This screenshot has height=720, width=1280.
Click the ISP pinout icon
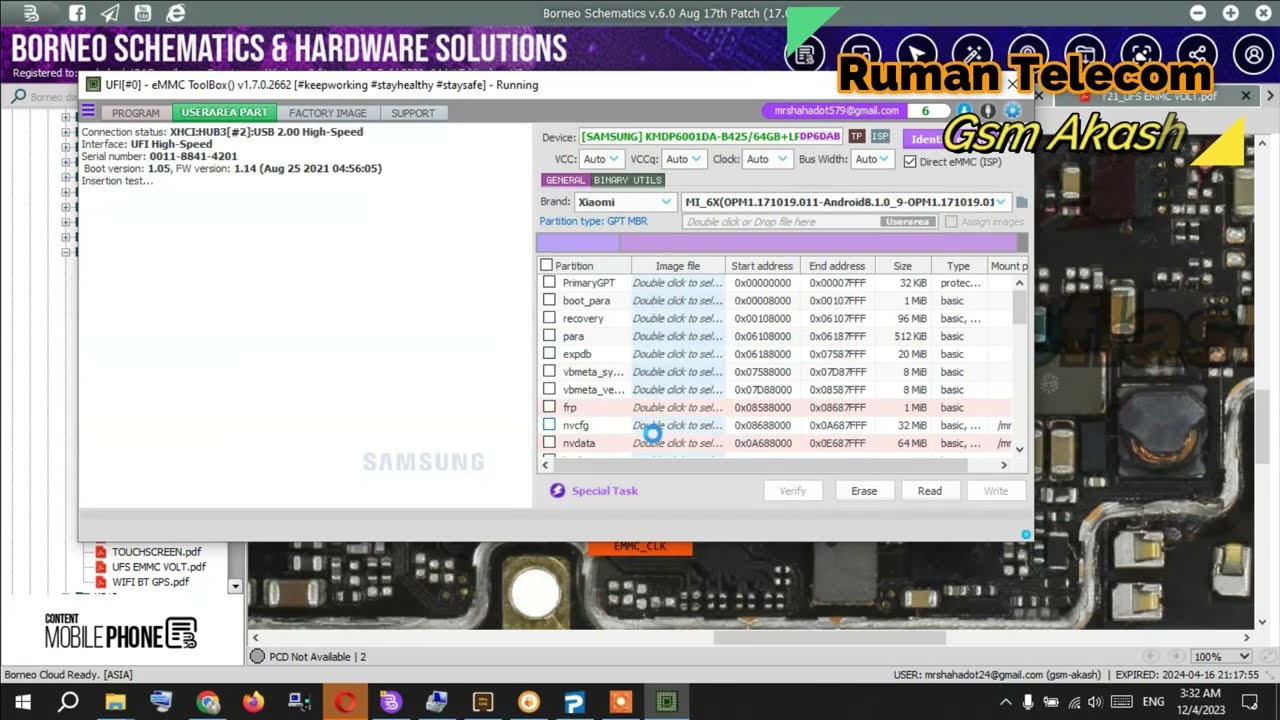tap(880, 136)
